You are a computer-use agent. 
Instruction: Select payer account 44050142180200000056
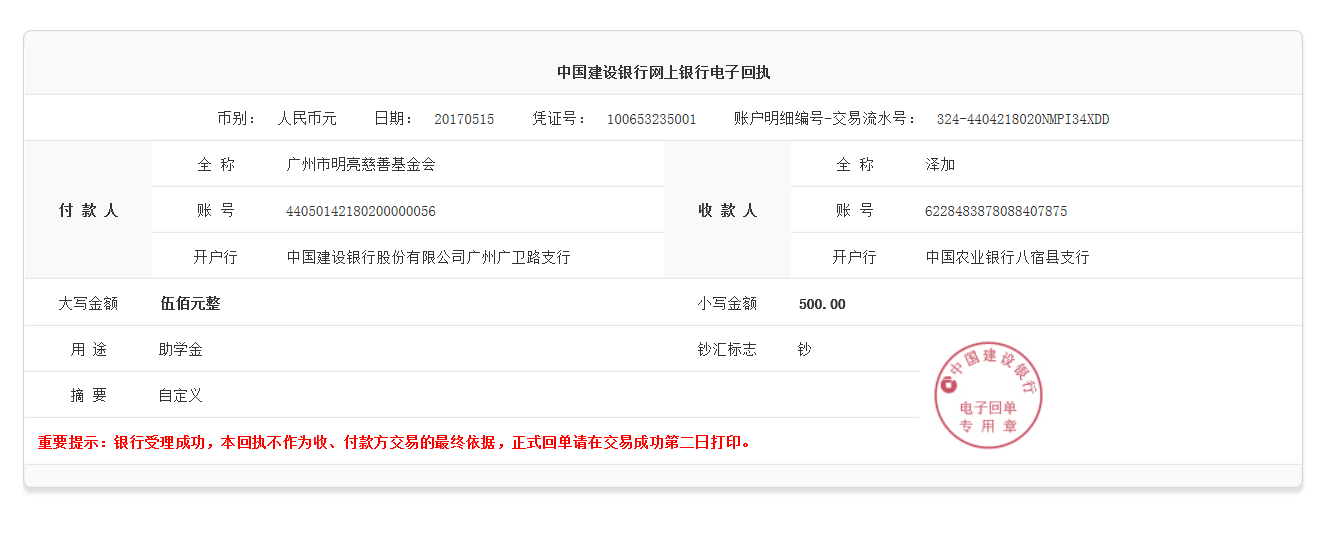[361, 211]
